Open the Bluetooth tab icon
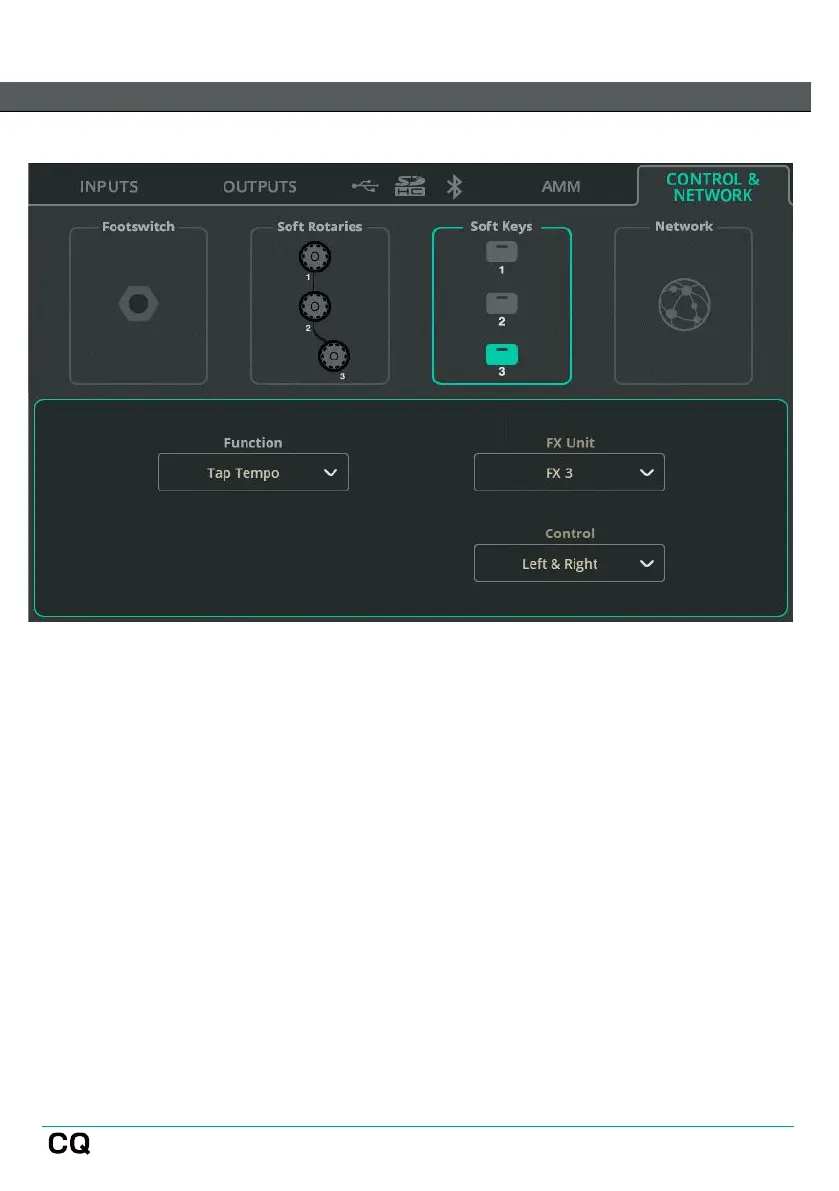Screen dimensions: 839x1191 click(x=454, y=186)
